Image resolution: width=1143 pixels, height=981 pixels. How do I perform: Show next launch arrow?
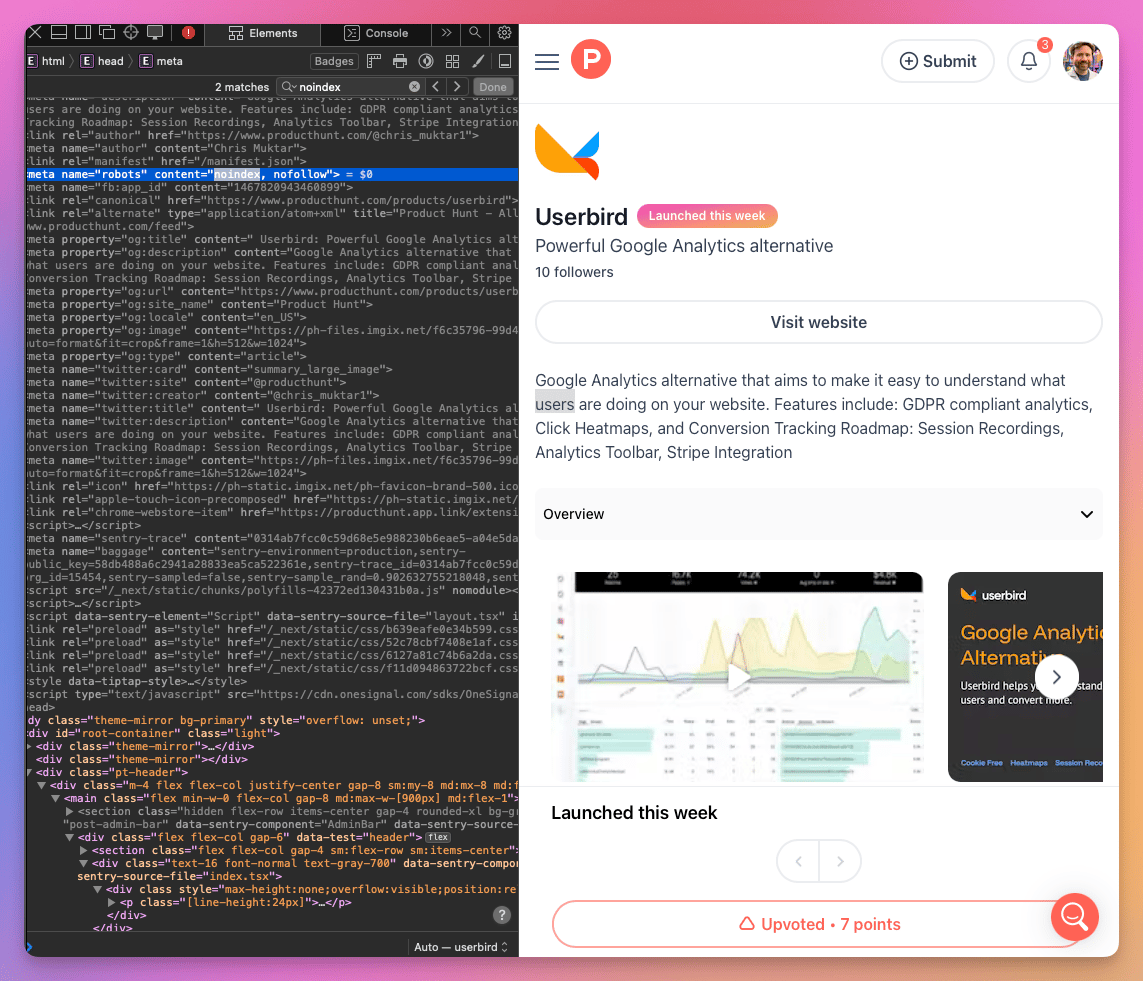[x=840, y=861]
